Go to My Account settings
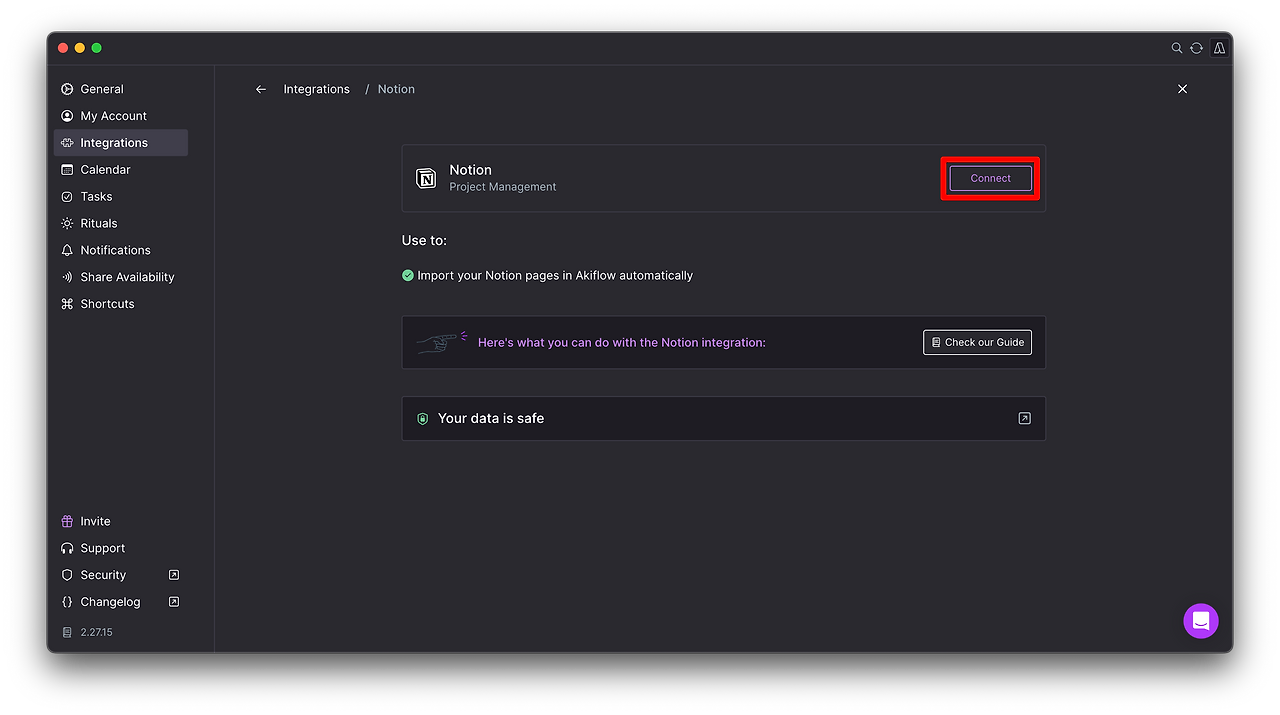This screenshot has height=715, width=1280. click(x=121, y=116)
